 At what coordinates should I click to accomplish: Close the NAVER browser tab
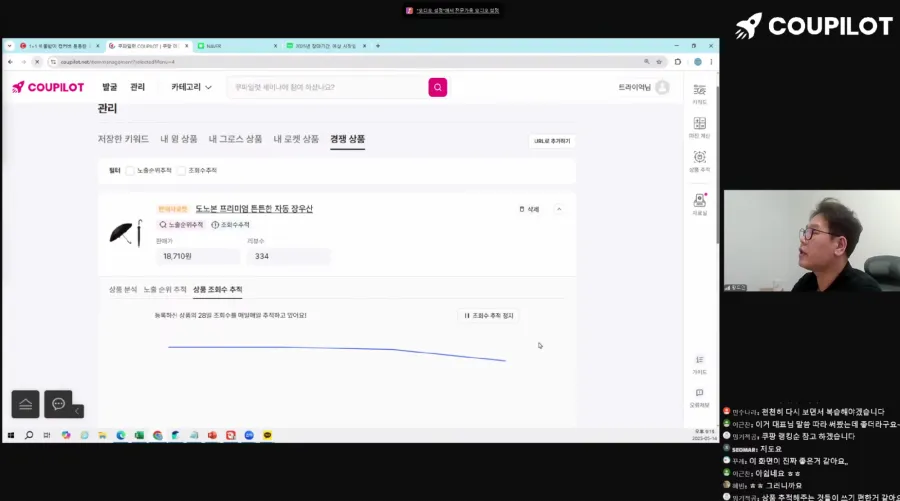point(275,46)
